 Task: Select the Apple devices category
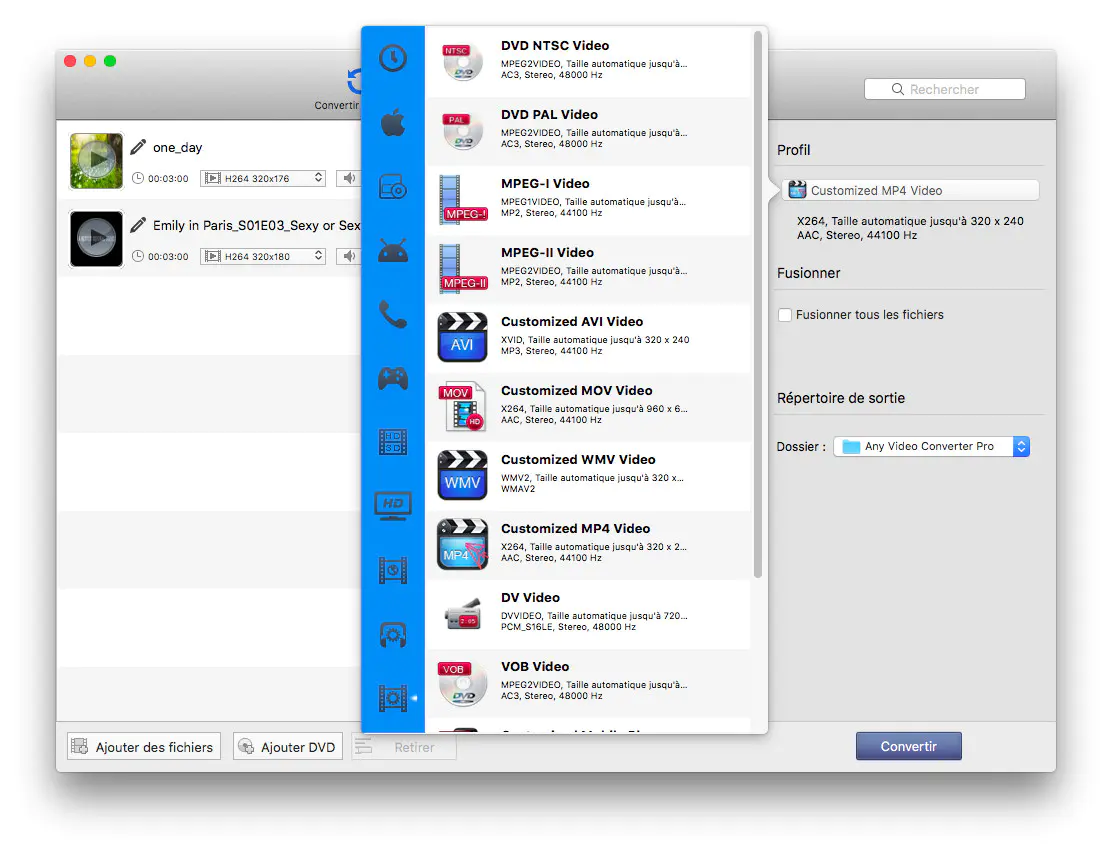click(x=392, y=122)
